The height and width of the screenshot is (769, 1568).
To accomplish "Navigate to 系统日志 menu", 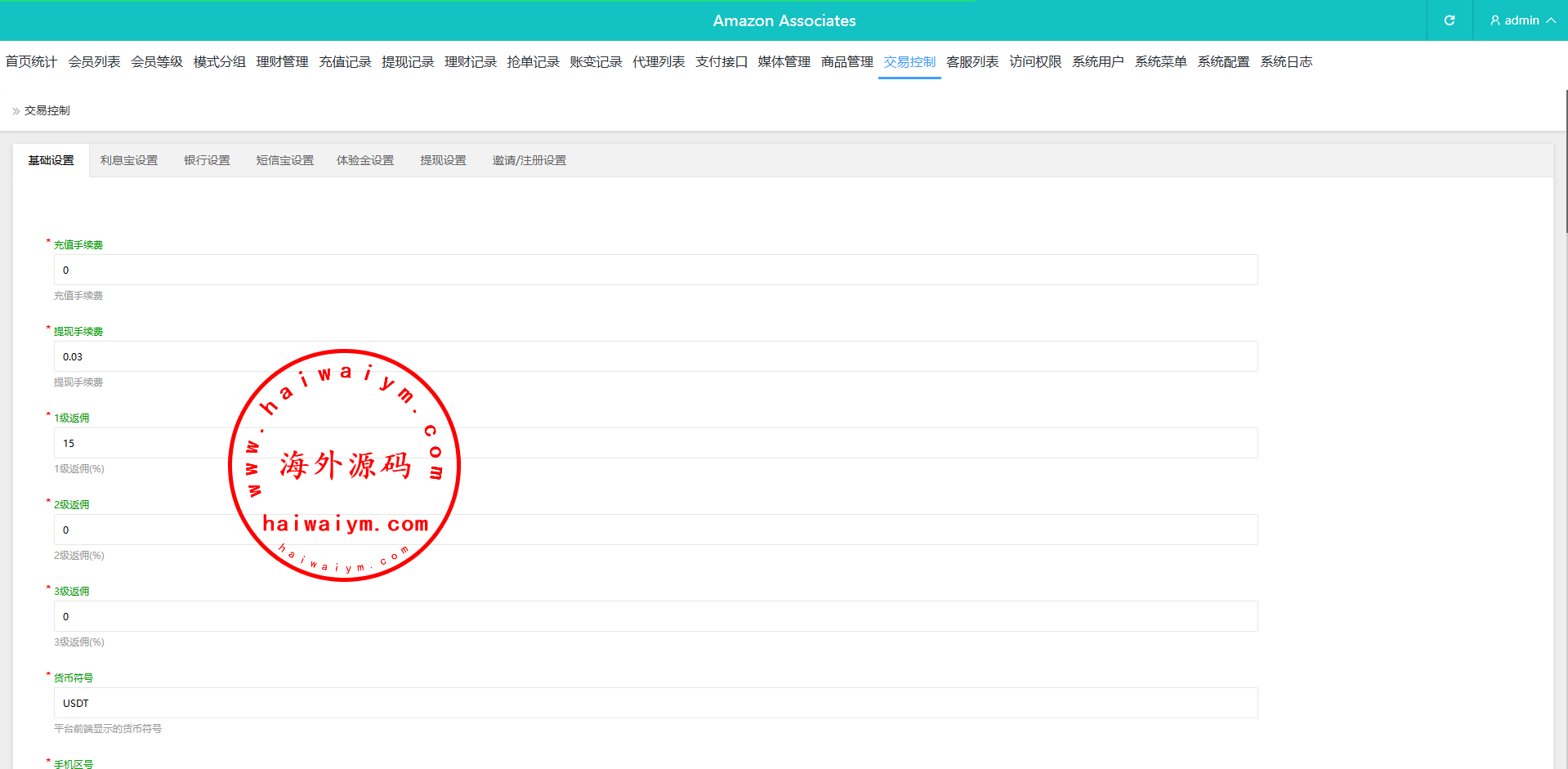I will [x=1285, y=62].
